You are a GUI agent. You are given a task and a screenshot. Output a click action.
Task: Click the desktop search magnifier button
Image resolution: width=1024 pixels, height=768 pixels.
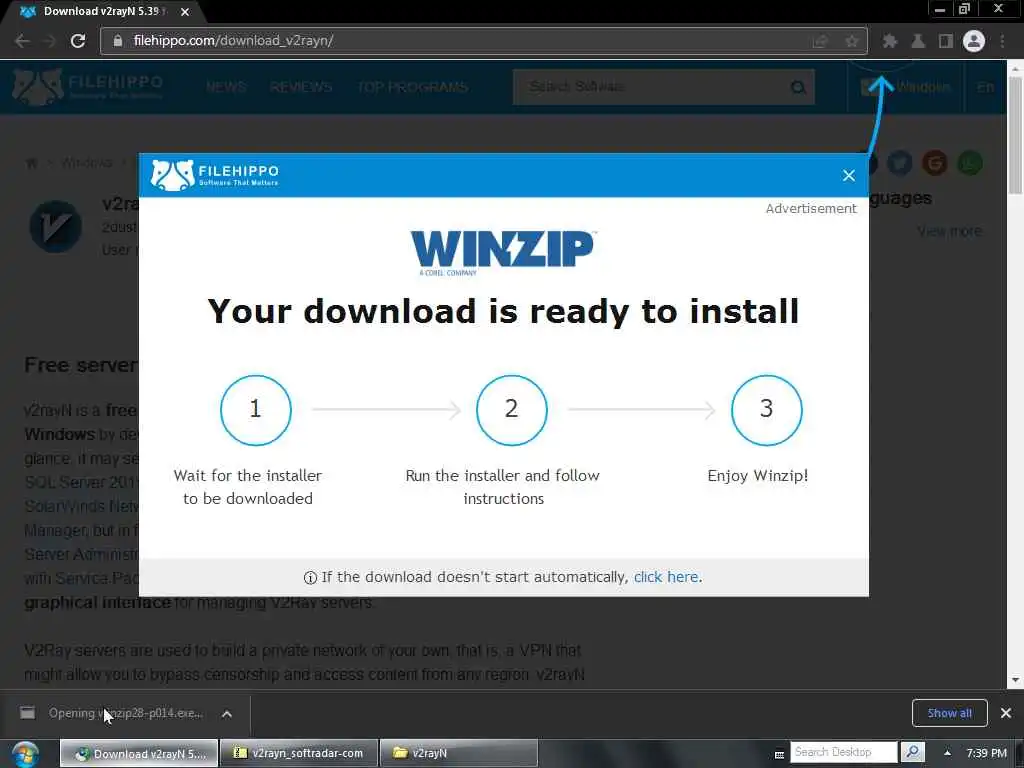(x=912, y=752)
